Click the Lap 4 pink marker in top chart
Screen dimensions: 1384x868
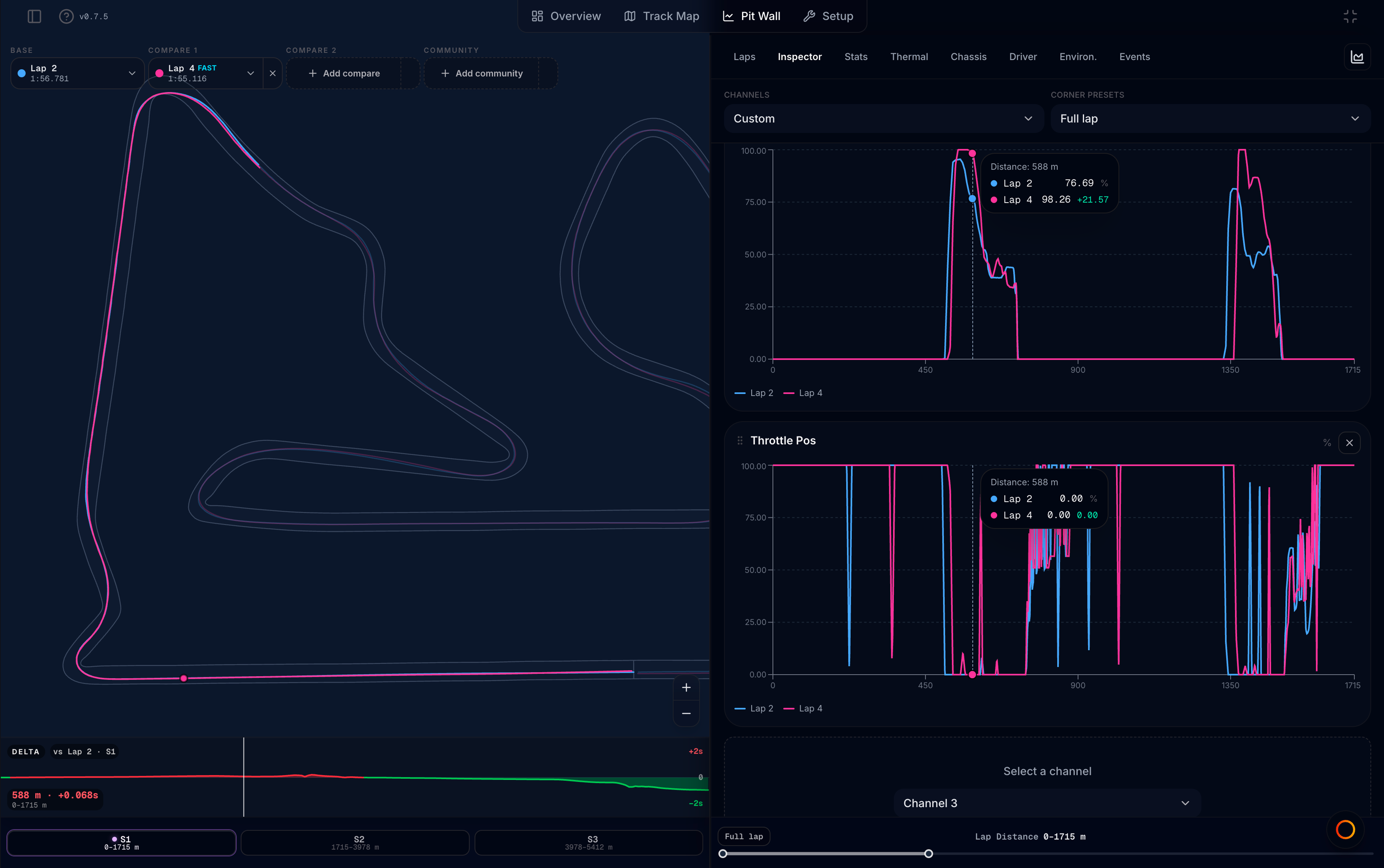click(x=972, y=153)
